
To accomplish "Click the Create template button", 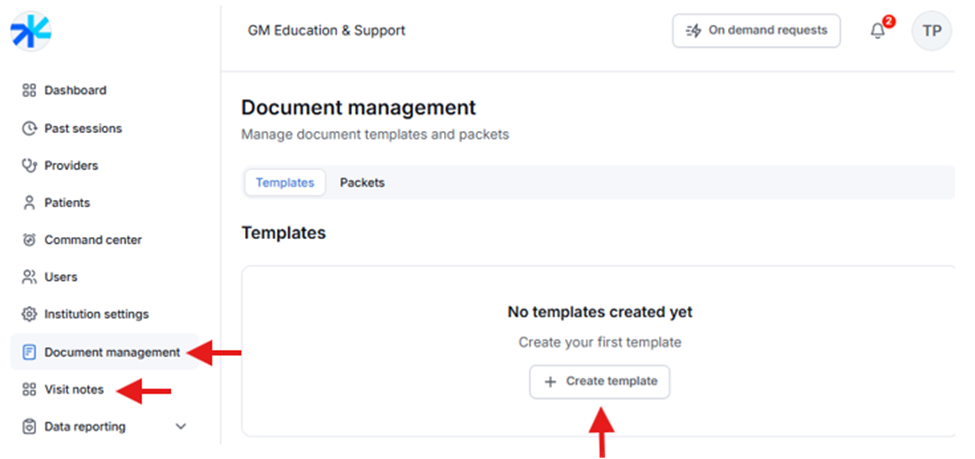I will (600, 381).
